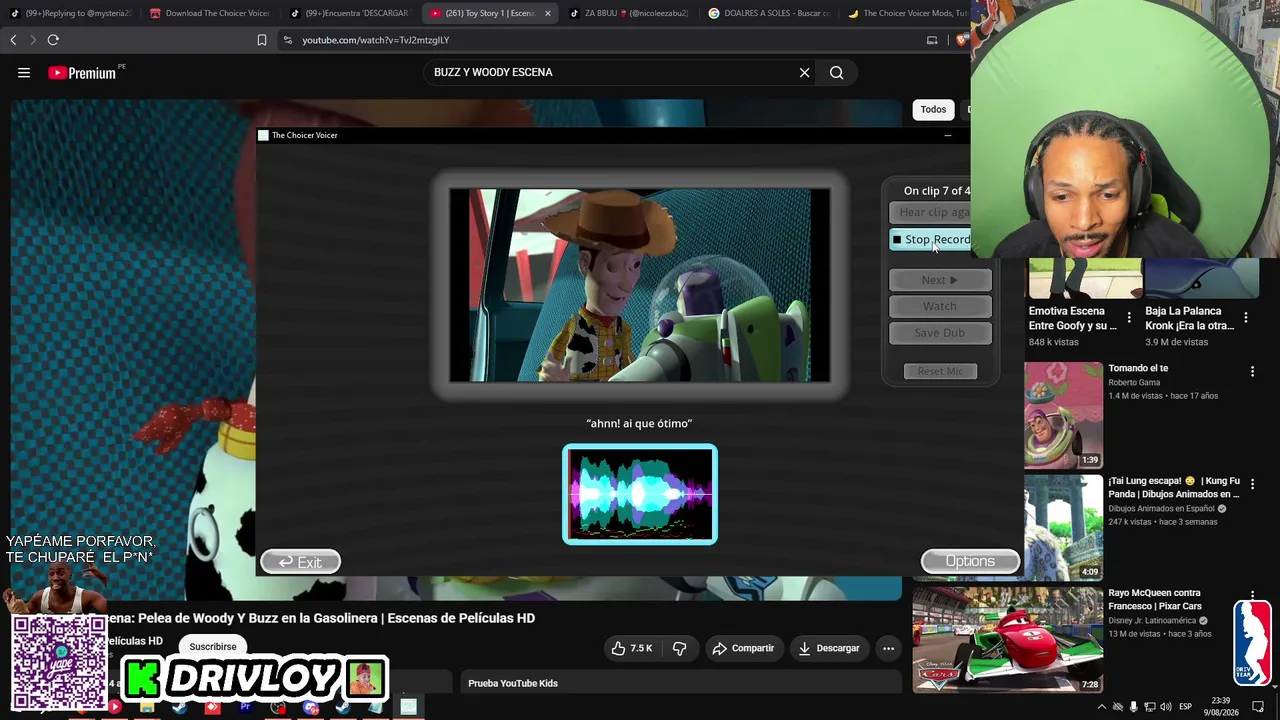Go to YouTube Premium home logo
Viewport: 1280px width, 720px height.
click(82, 72)
